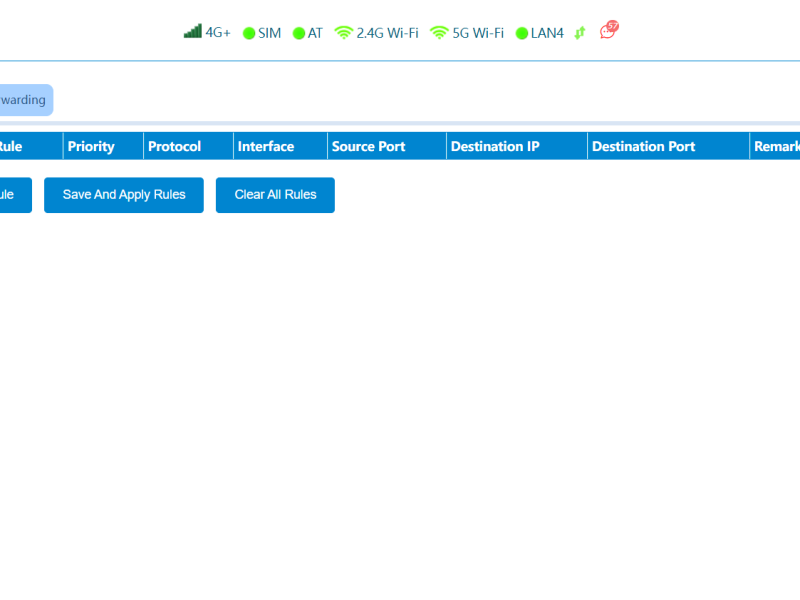800x600 pixels.
Task: Click the Destination IP column header
Action: click(495, 146)
